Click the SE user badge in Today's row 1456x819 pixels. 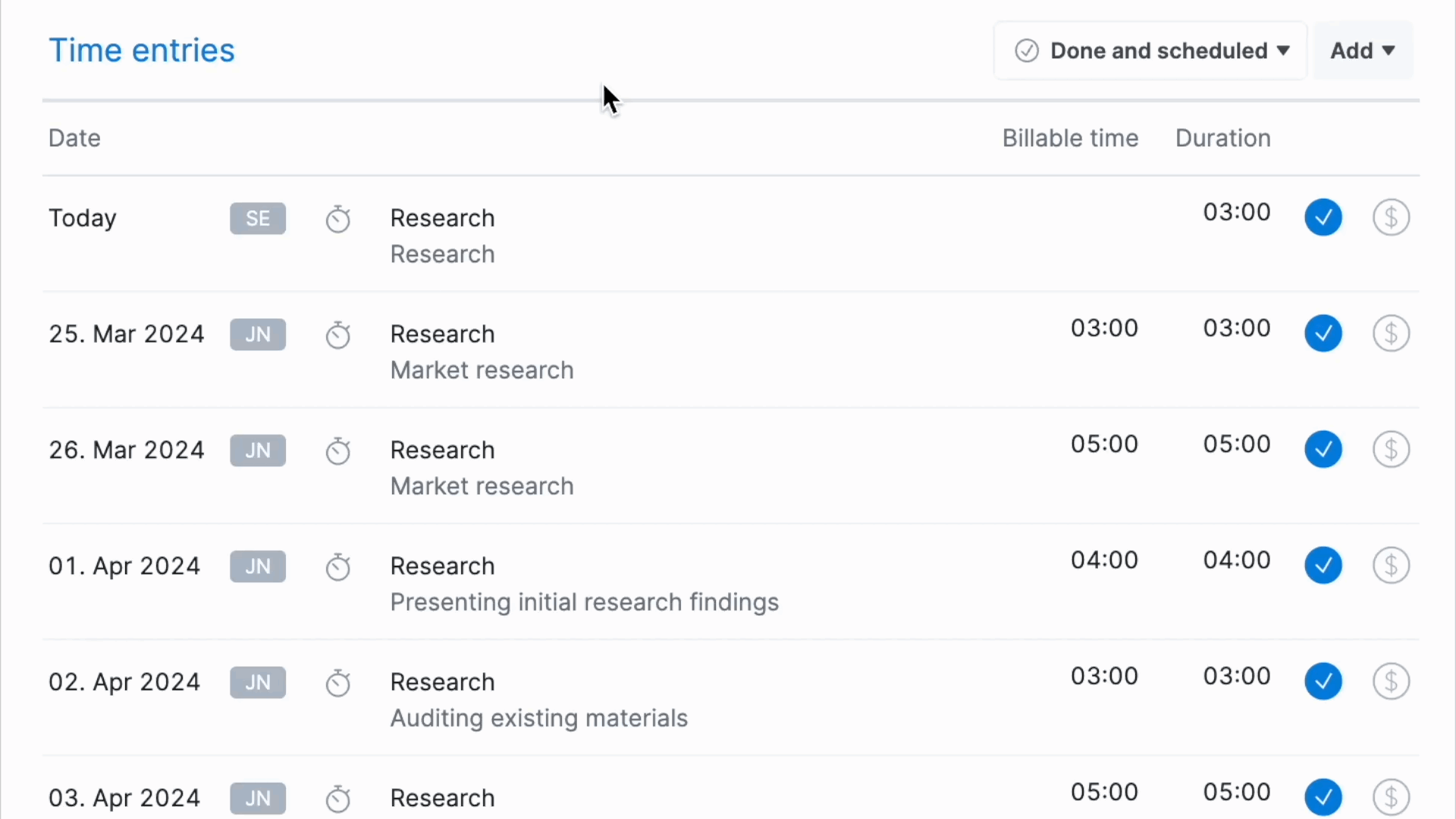(258, 218)
